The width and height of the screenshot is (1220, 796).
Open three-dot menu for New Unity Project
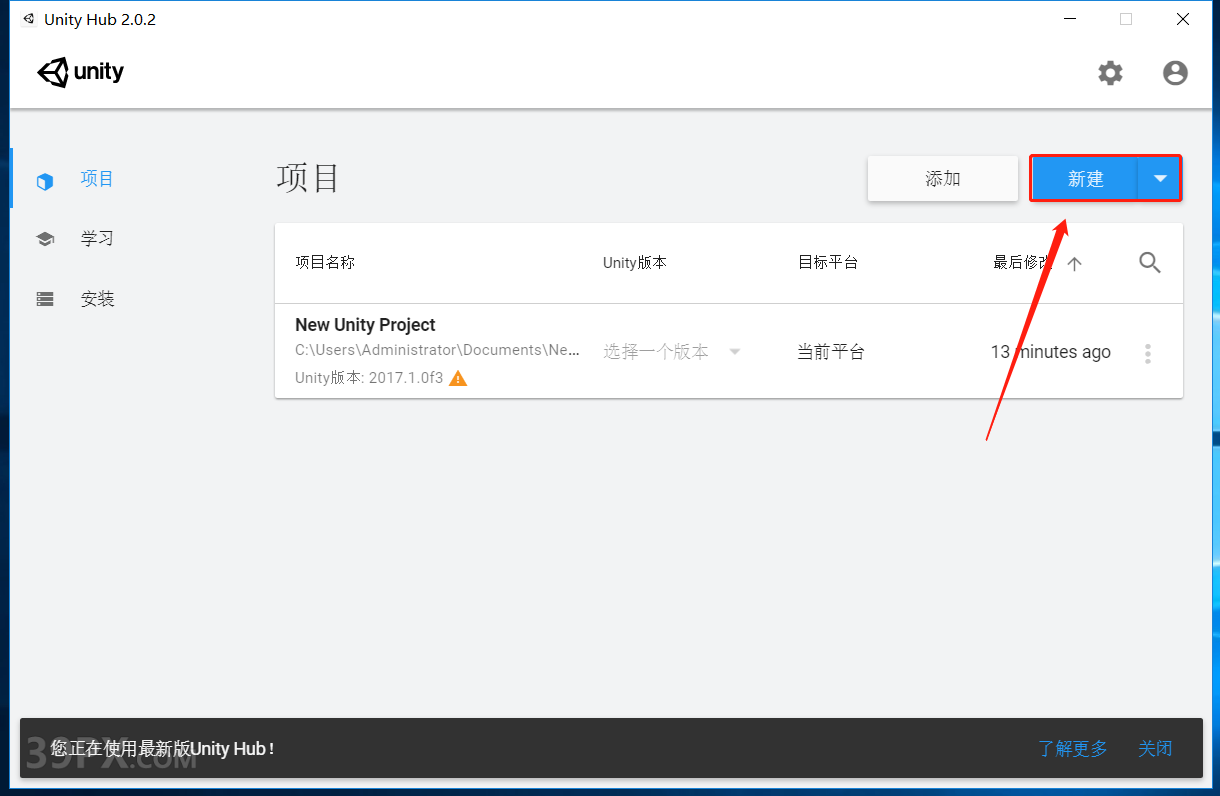1148,353
